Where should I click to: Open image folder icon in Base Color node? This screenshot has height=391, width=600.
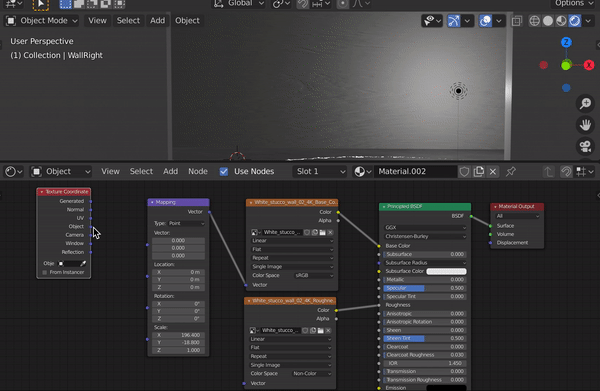322,232
